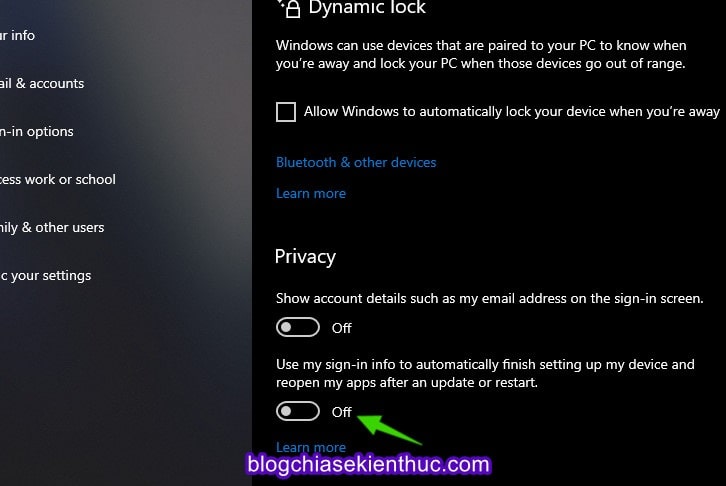This screenshot has height=486, width=726.
Task: Enable show account details toggle
Action: tap(298, 328)
